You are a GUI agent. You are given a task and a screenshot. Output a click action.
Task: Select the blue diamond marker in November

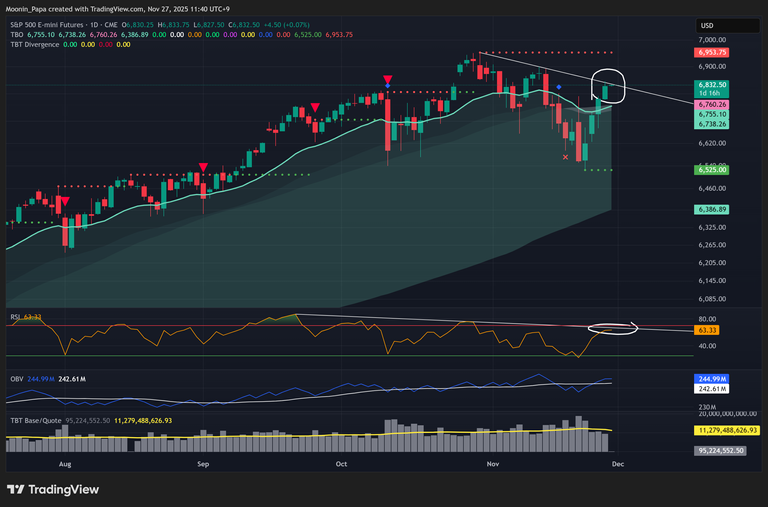point(558,87)
